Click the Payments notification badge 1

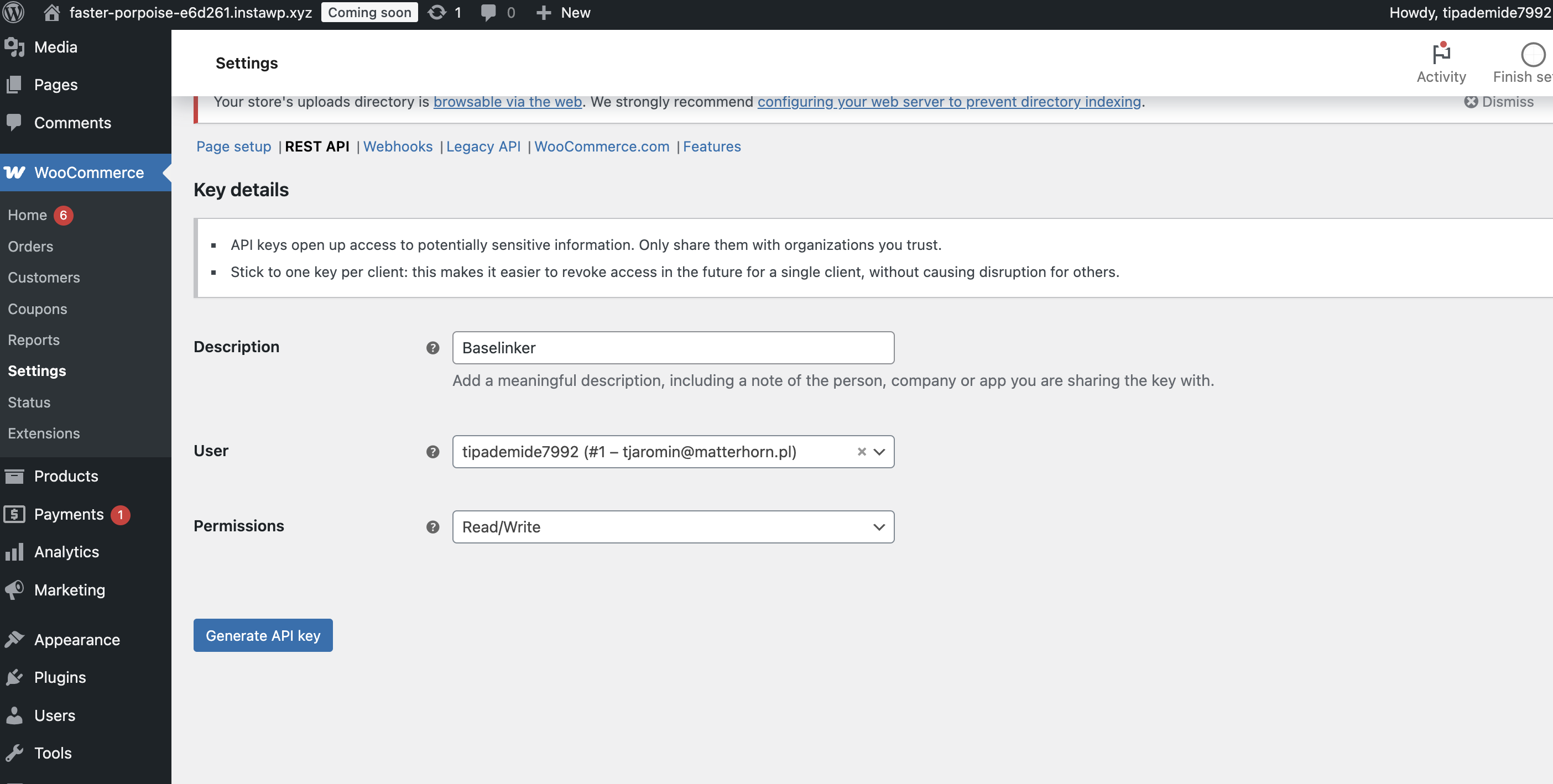point(121,515)
